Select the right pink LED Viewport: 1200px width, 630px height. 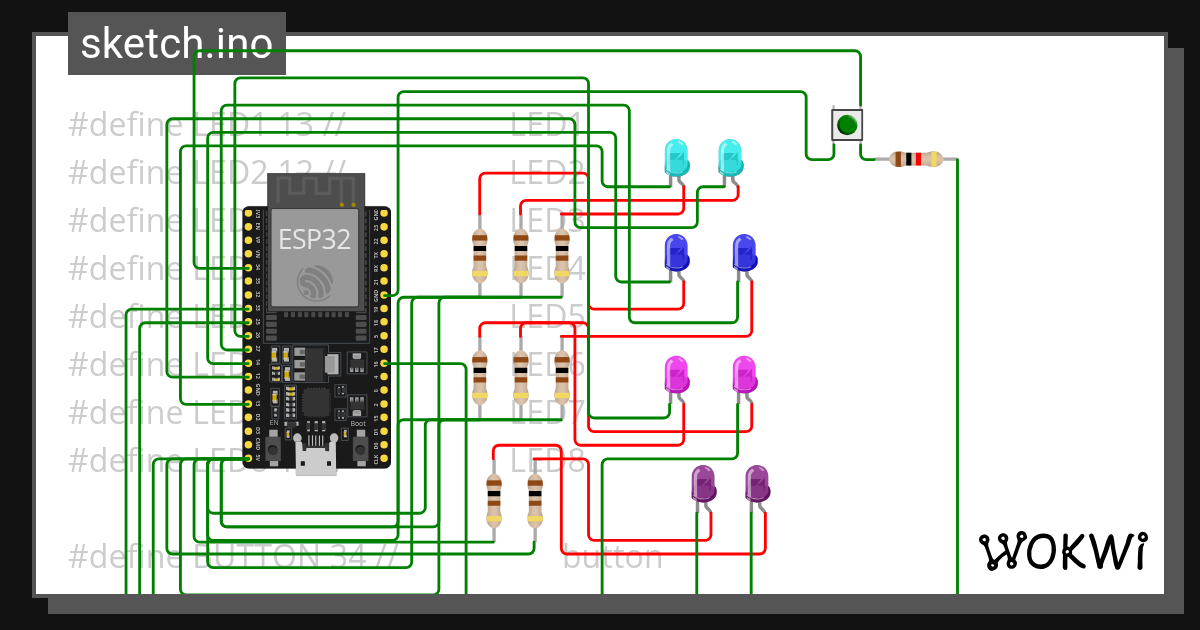pyautogui.click(x=744, y=373)
